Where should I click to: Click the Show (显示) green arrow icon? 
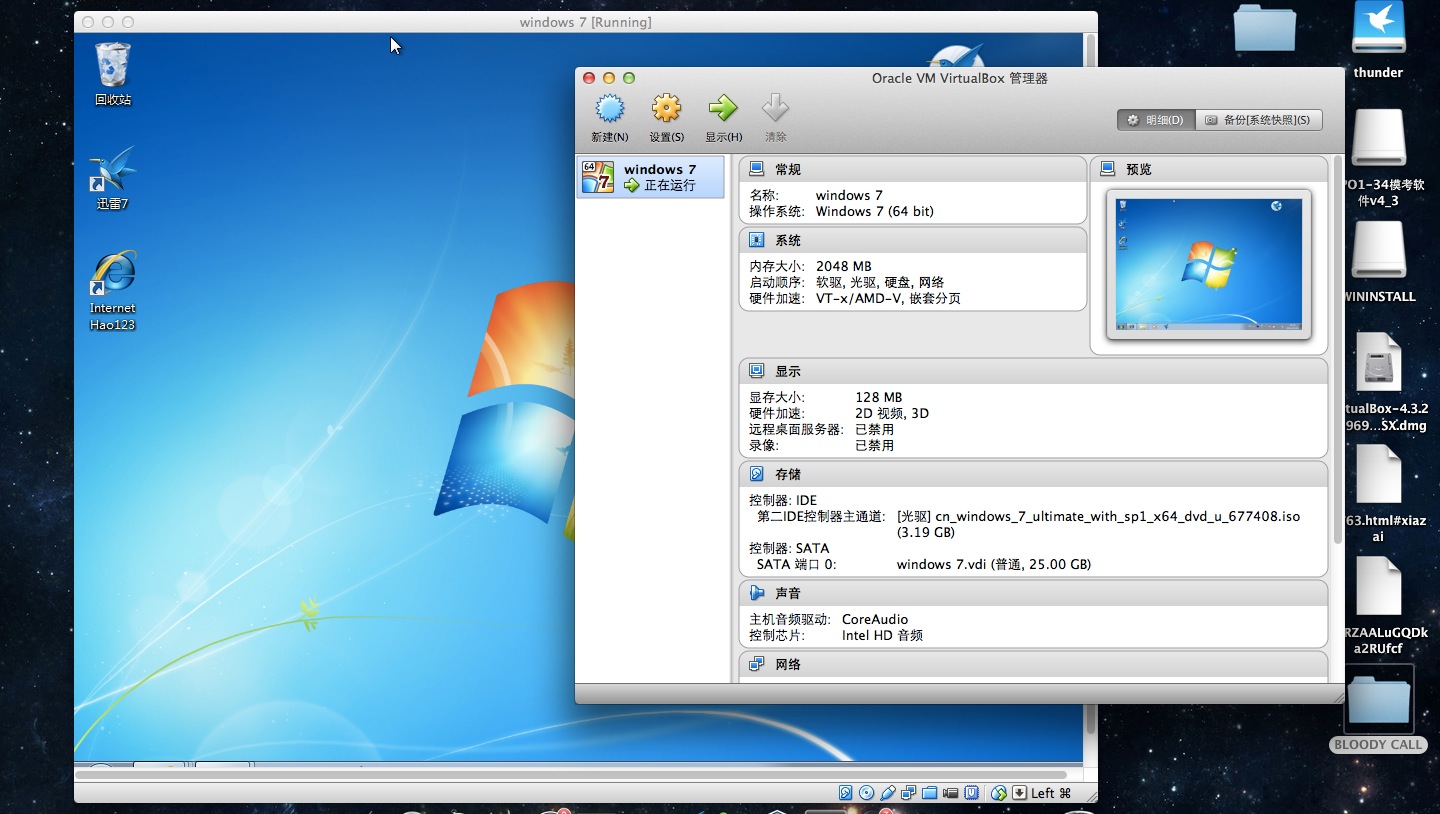coord(722,109)
